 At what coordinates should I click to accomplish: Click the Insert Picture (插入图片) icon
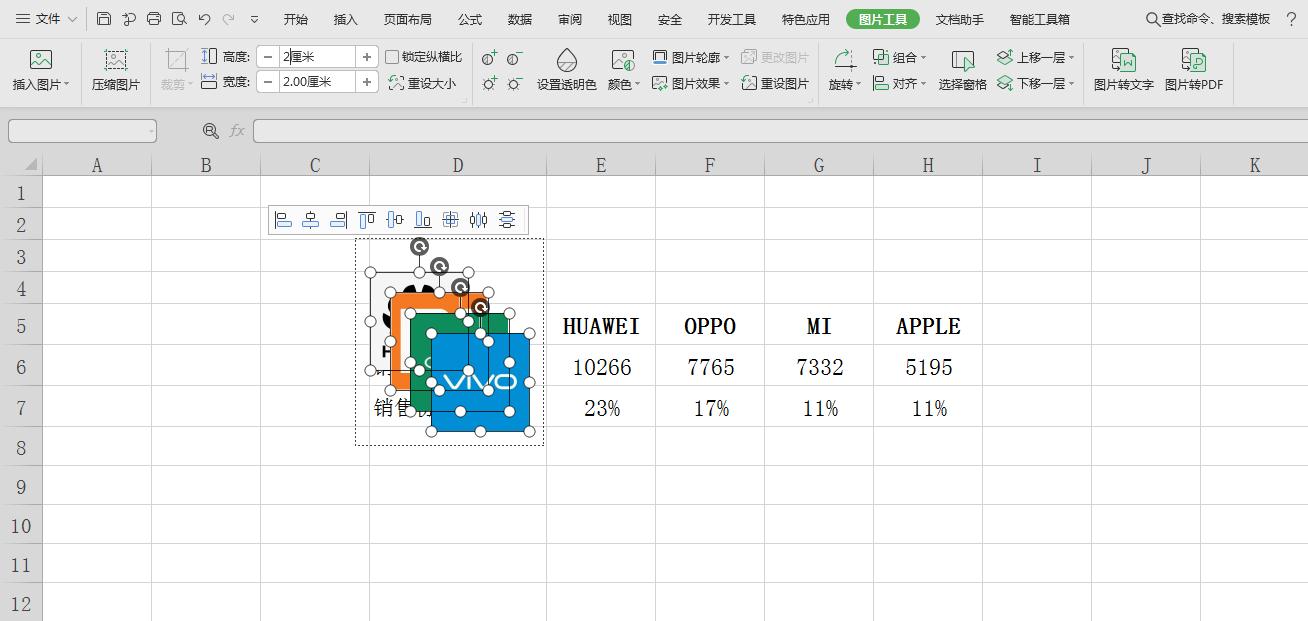(41, 60)
